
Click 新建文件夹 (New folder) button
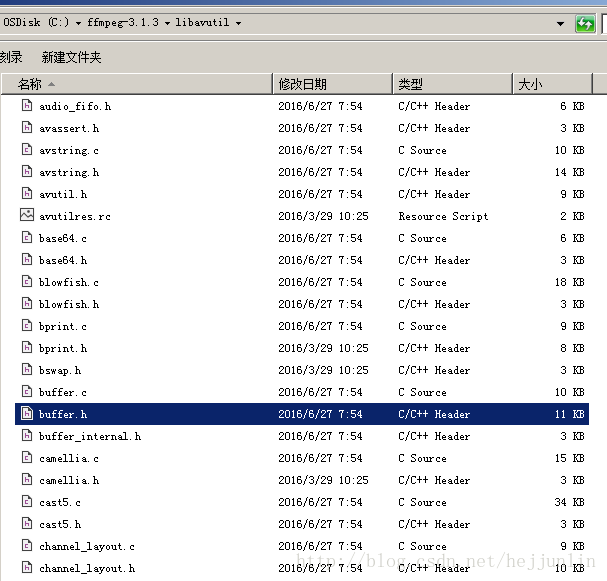[x=71, y=57]
